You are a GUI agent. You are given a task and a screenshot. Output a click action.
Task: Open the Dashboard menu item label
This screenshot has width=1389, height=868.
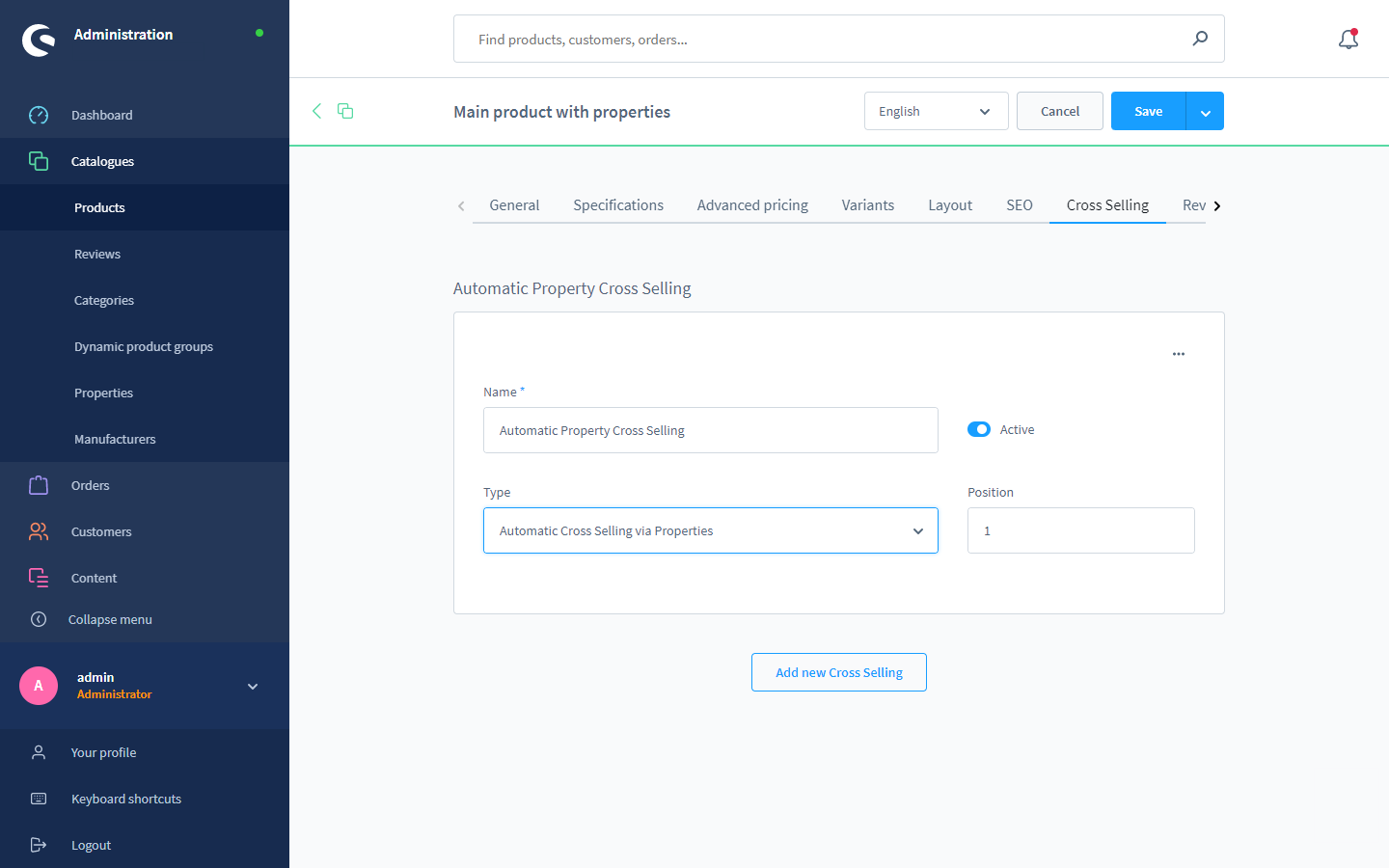tap(102, 115)
